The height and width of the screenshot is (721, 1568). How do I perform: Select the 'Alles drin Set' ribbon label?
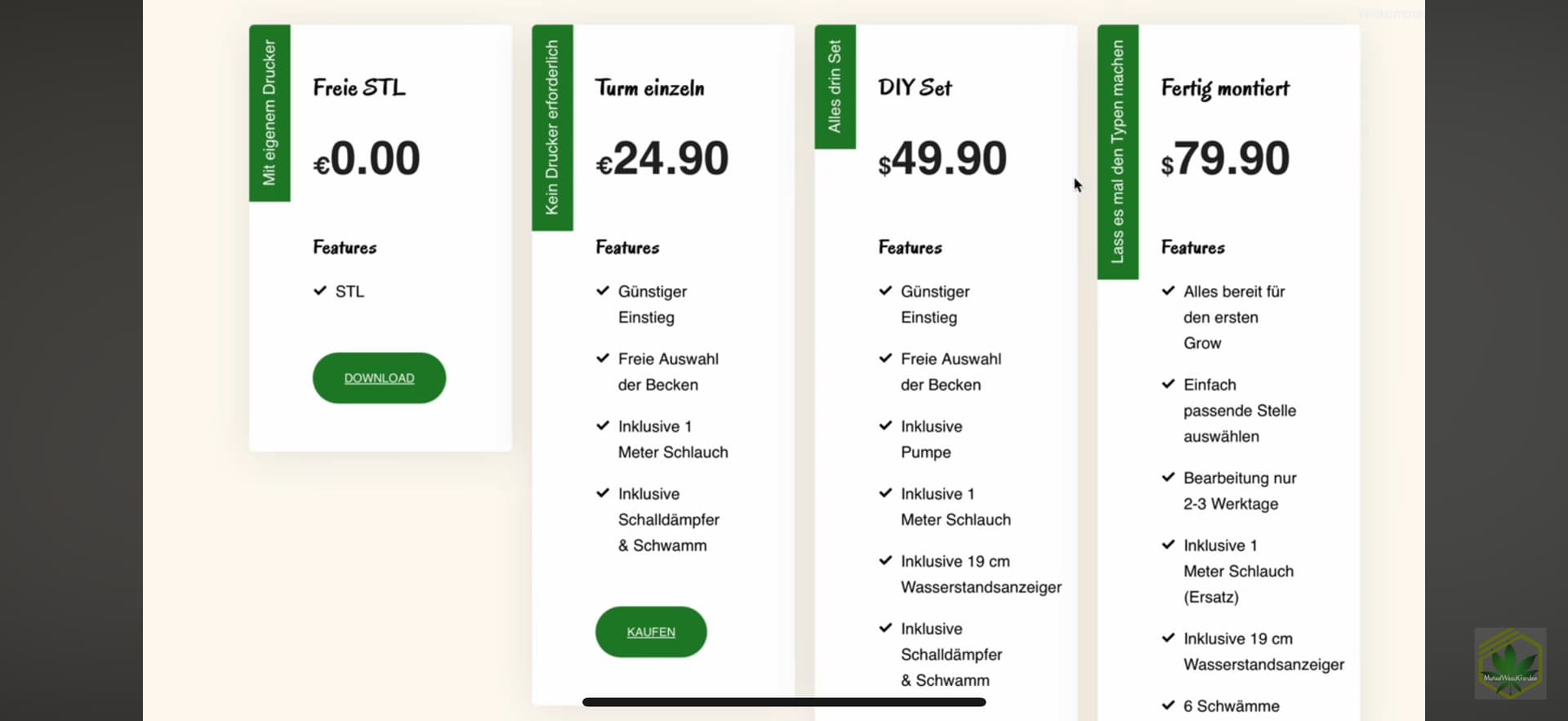pyautogui.click(x=835, y=87)
